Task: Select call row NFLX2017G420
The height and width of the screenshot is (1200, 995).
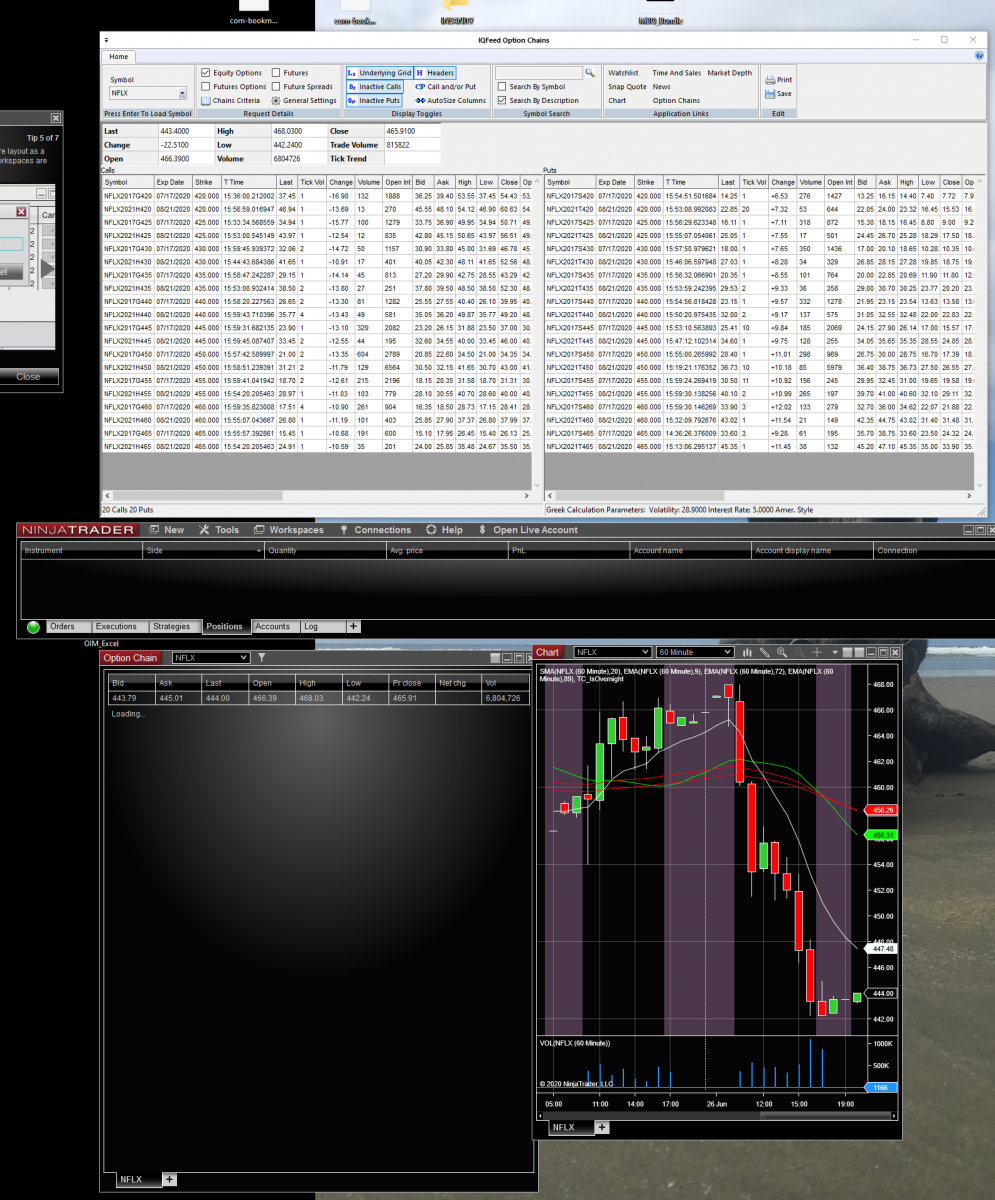Action: click(320, 196)
